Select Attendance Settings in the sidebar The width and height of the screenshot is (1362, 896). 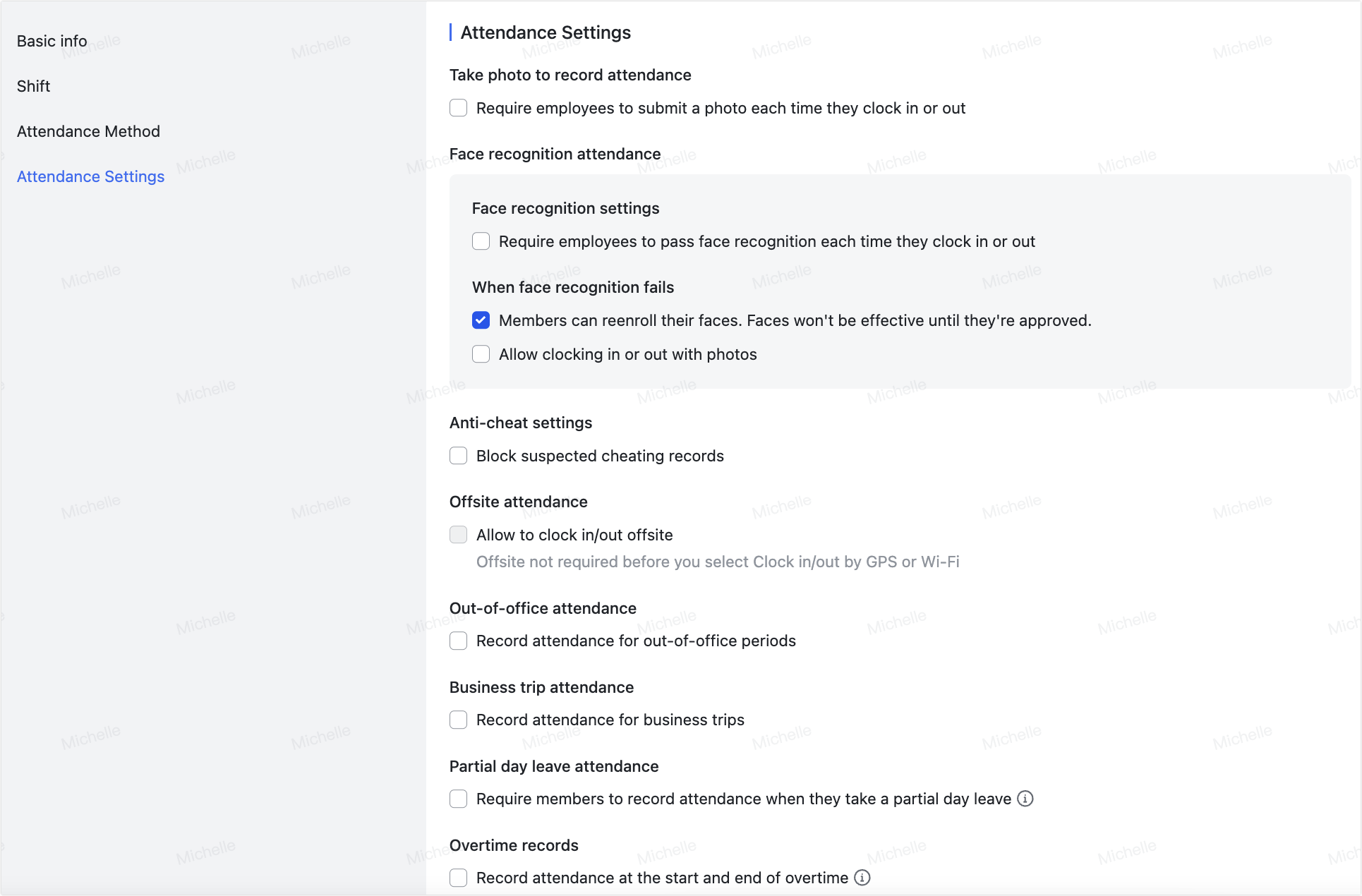[x=90, y=176]
